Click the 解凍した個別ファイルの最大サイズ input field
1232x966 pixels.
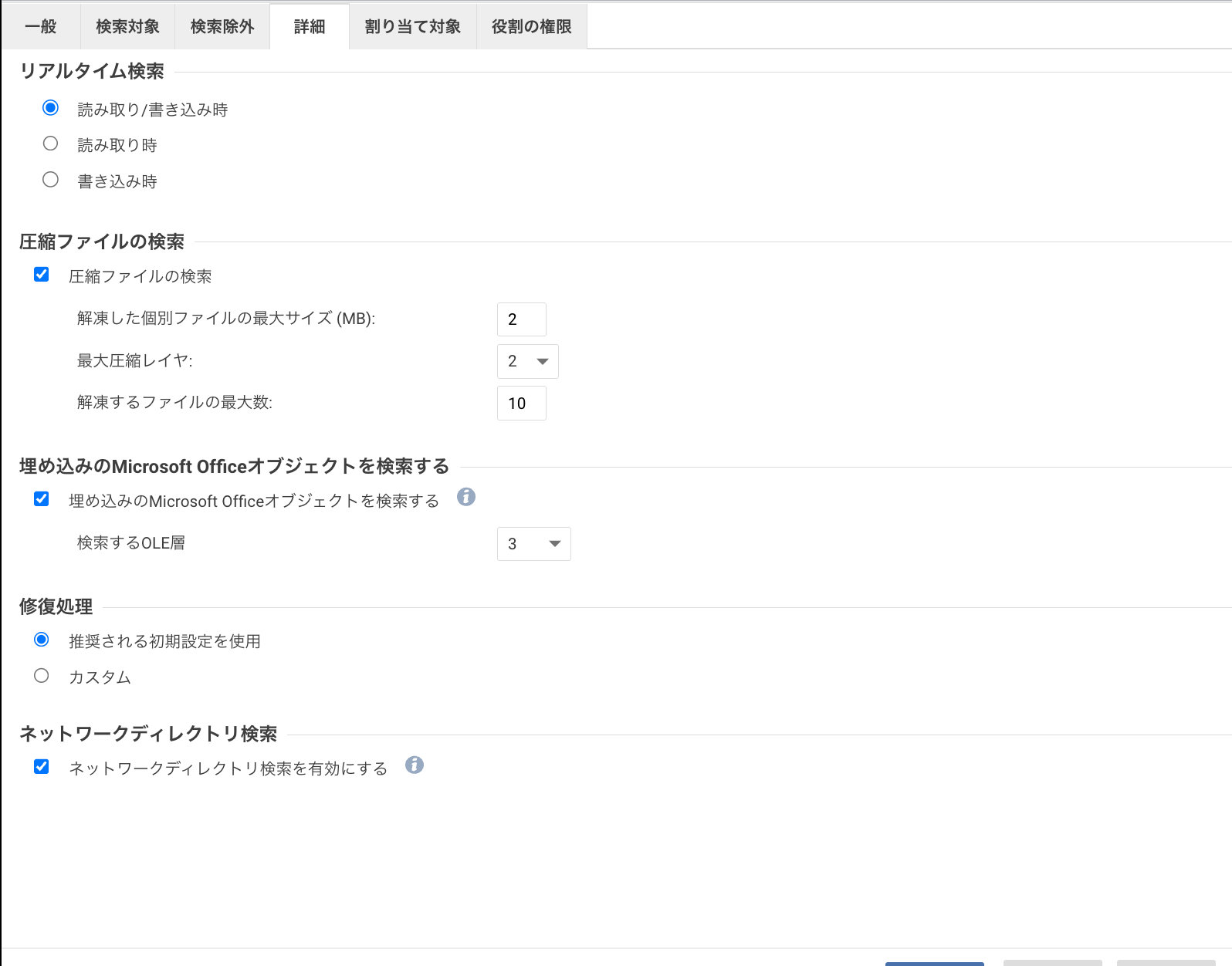(x=522, y=319)
